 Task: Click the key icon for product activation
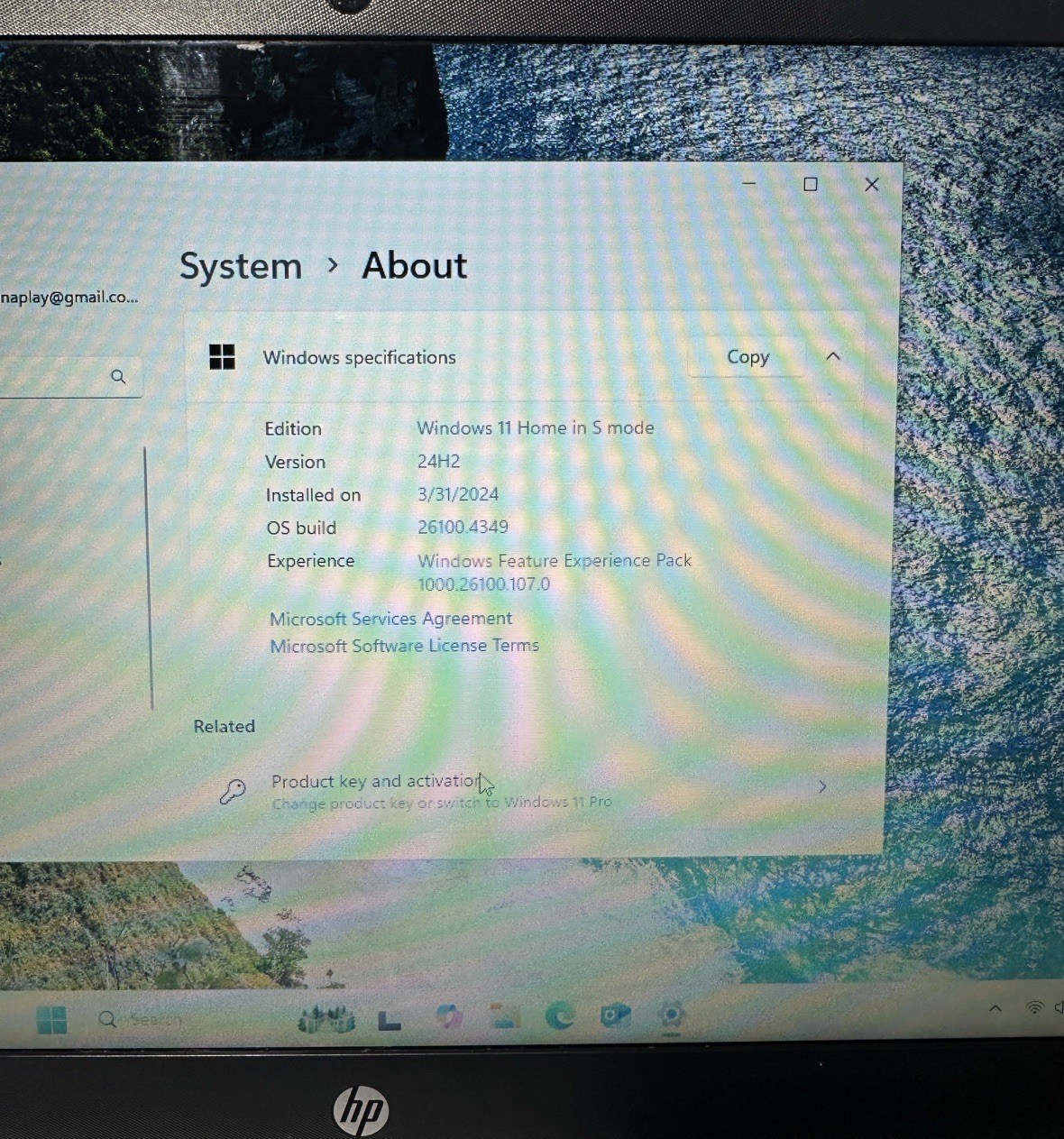[x=233, y=792]
